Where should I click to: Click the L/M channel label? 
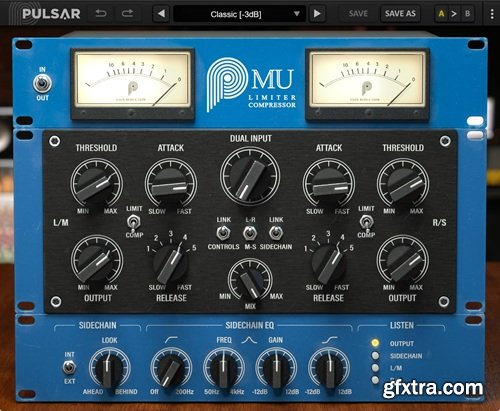tap(61, 222)
